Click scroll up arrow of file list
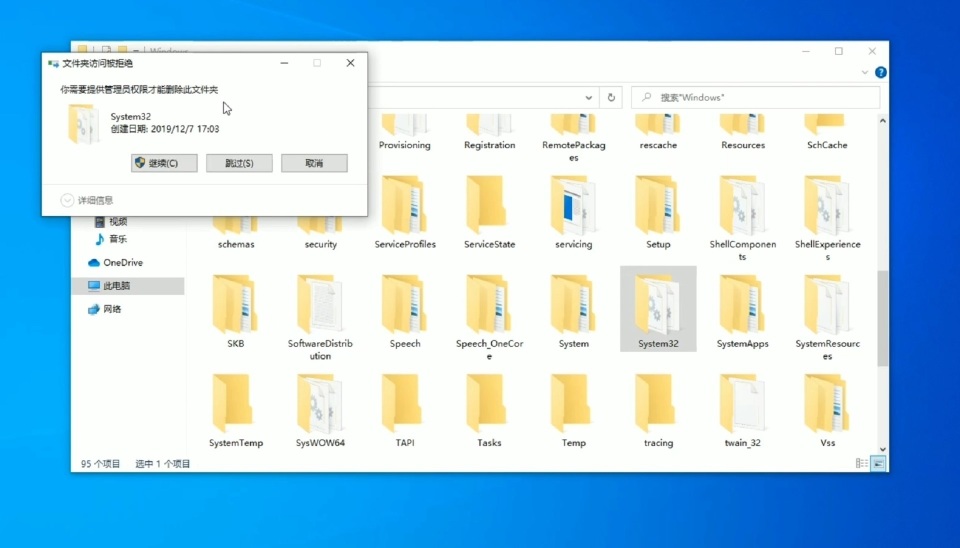Viewport: 960px width, 548px height. 882,121
